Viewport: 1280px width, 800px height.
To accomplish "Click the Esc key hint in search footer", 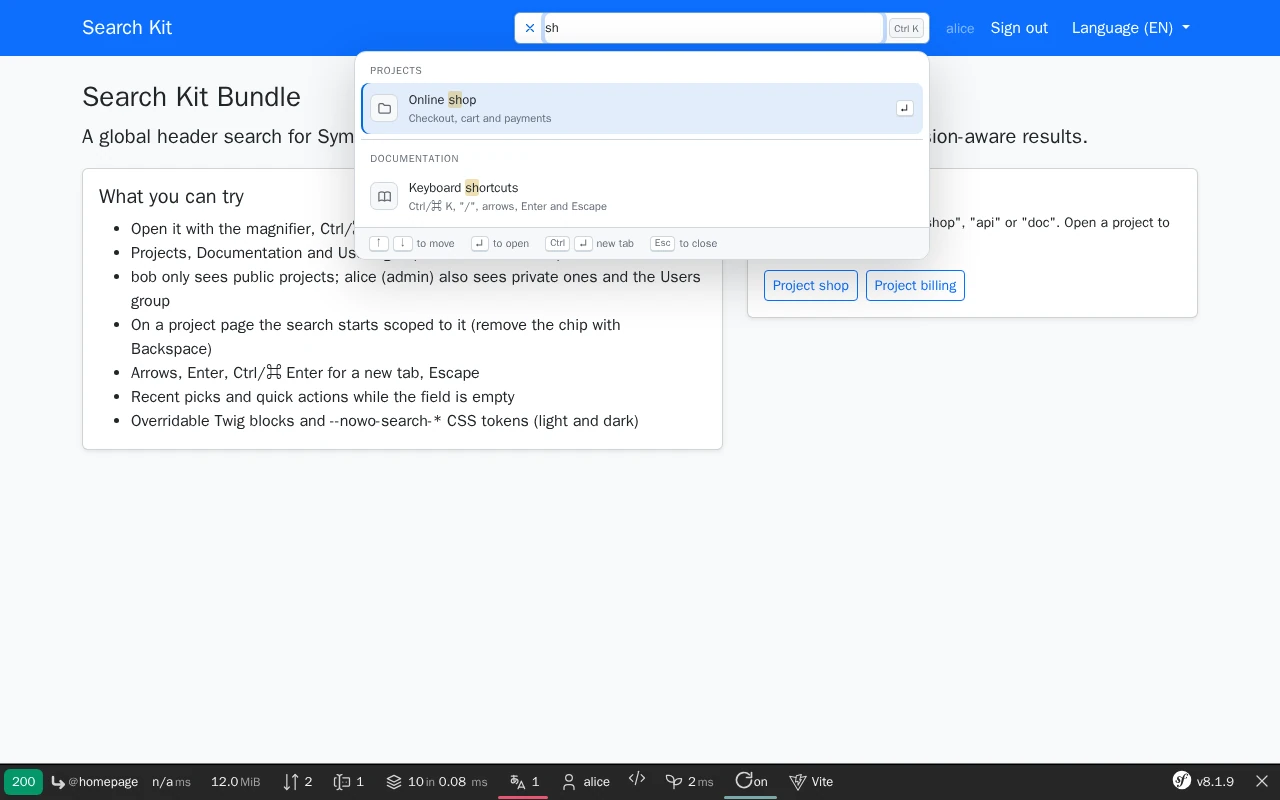I will click(662, 243).
